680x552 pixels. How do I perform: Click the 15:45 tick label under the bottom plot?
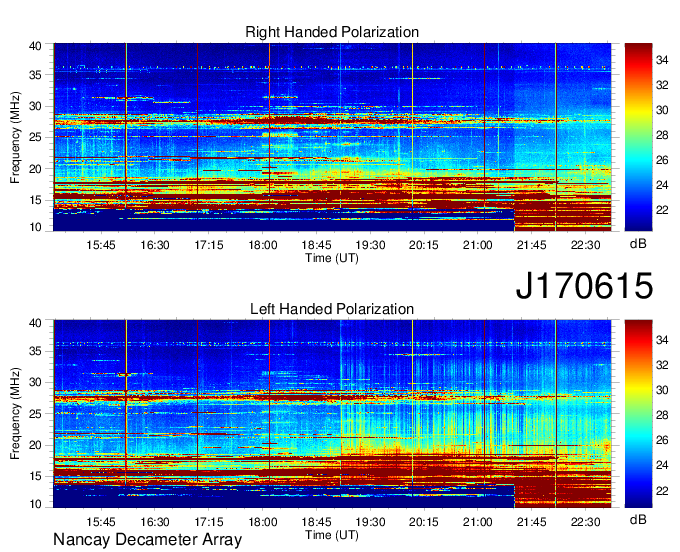pos(101,522)
